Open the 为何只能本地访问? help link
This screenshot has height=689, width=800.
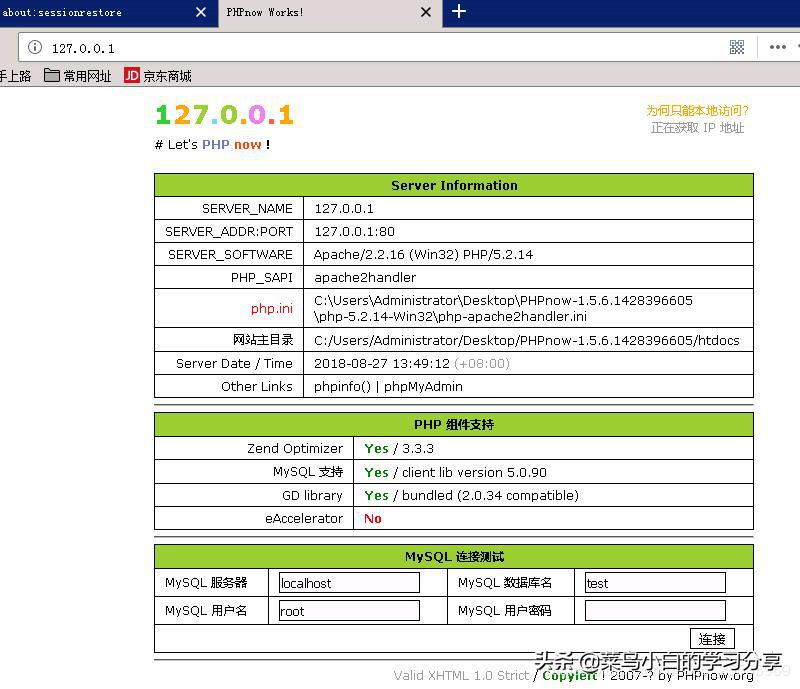click(696, 111)
